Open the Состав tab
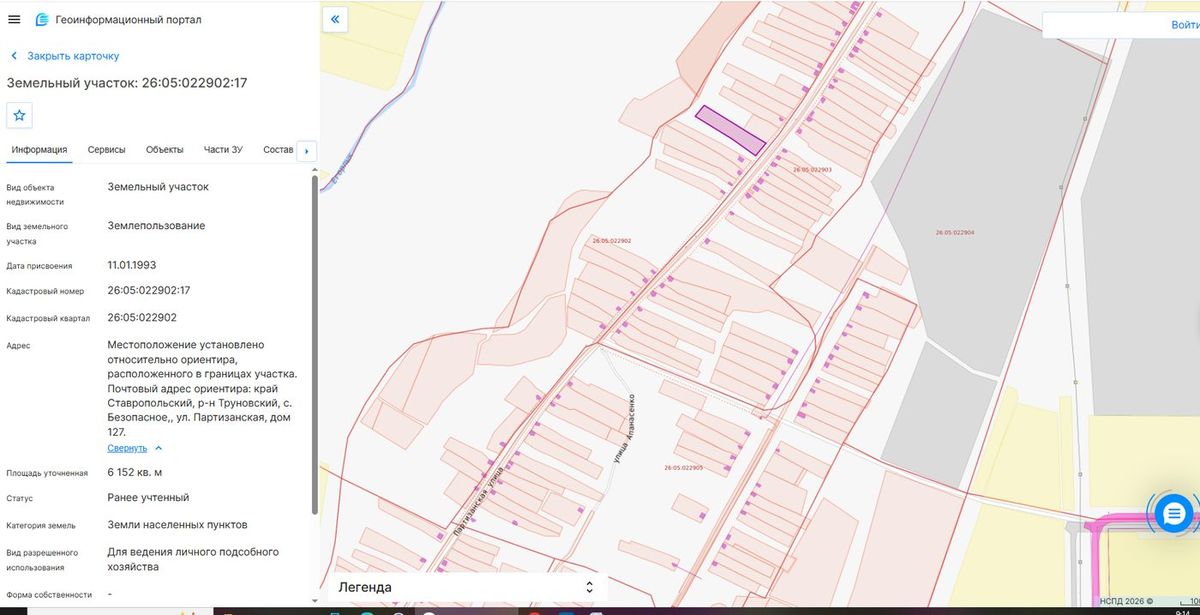Image resolution: width=1200 pixels, height=615 pixels. [278, 150]
